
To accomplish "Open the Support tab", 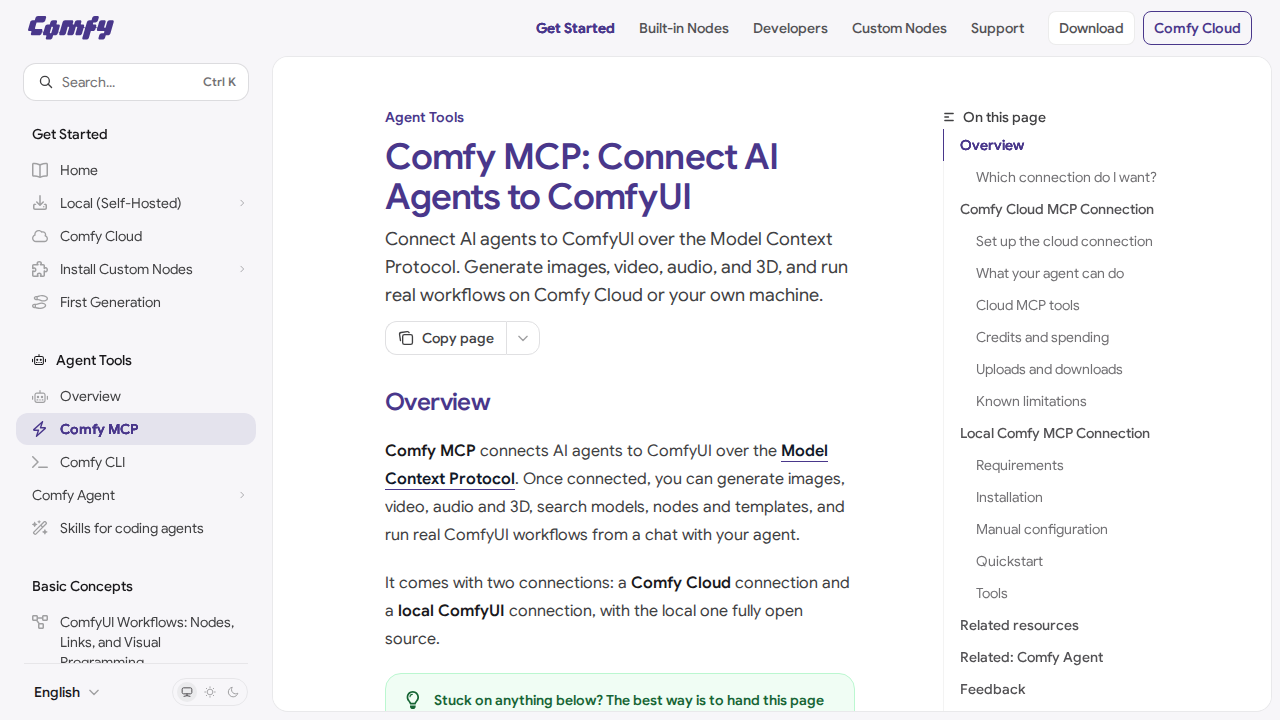I will (997, 28).
